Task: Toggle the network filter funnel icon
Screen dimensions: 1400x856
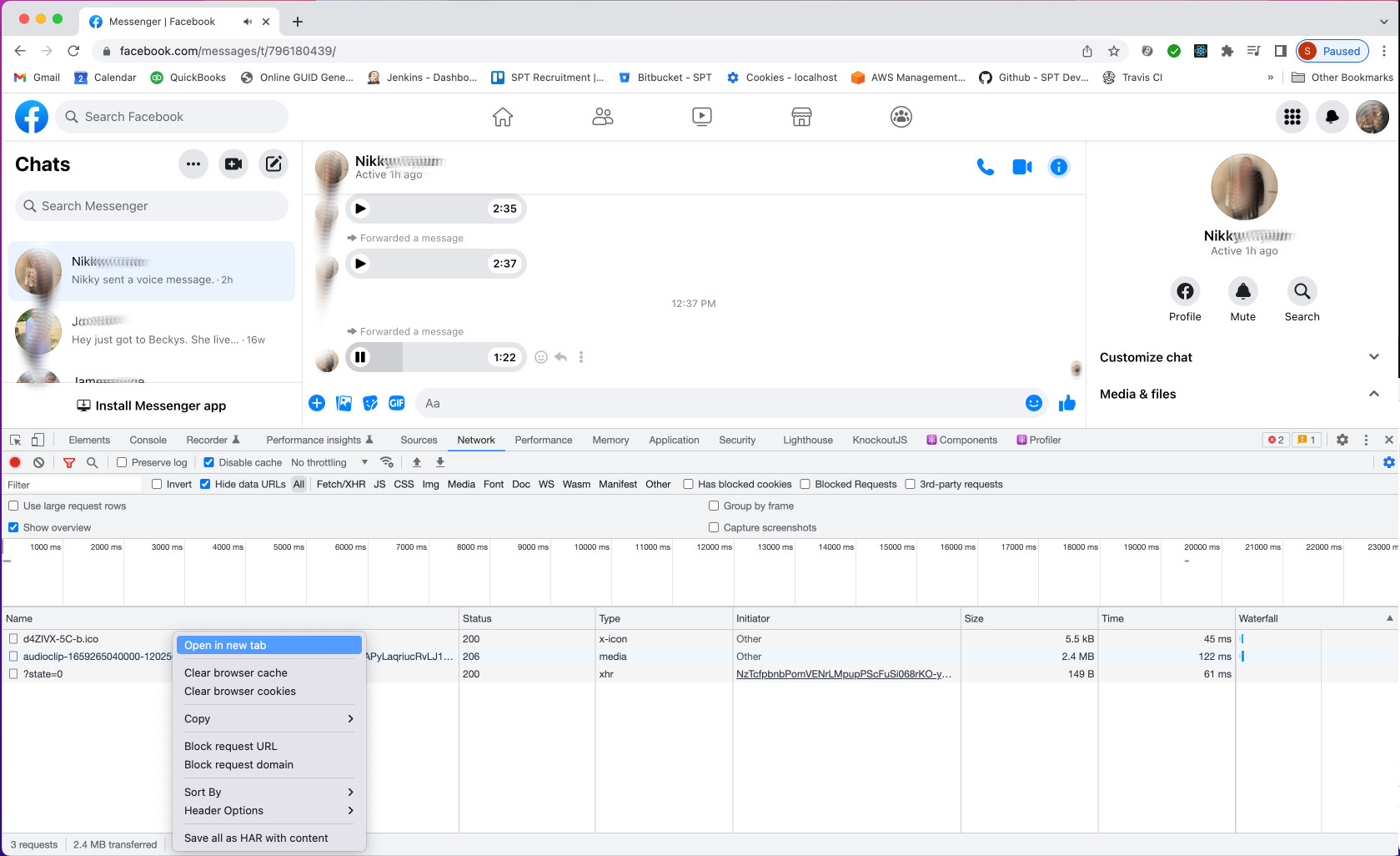Action: click(x=69, y=462)
